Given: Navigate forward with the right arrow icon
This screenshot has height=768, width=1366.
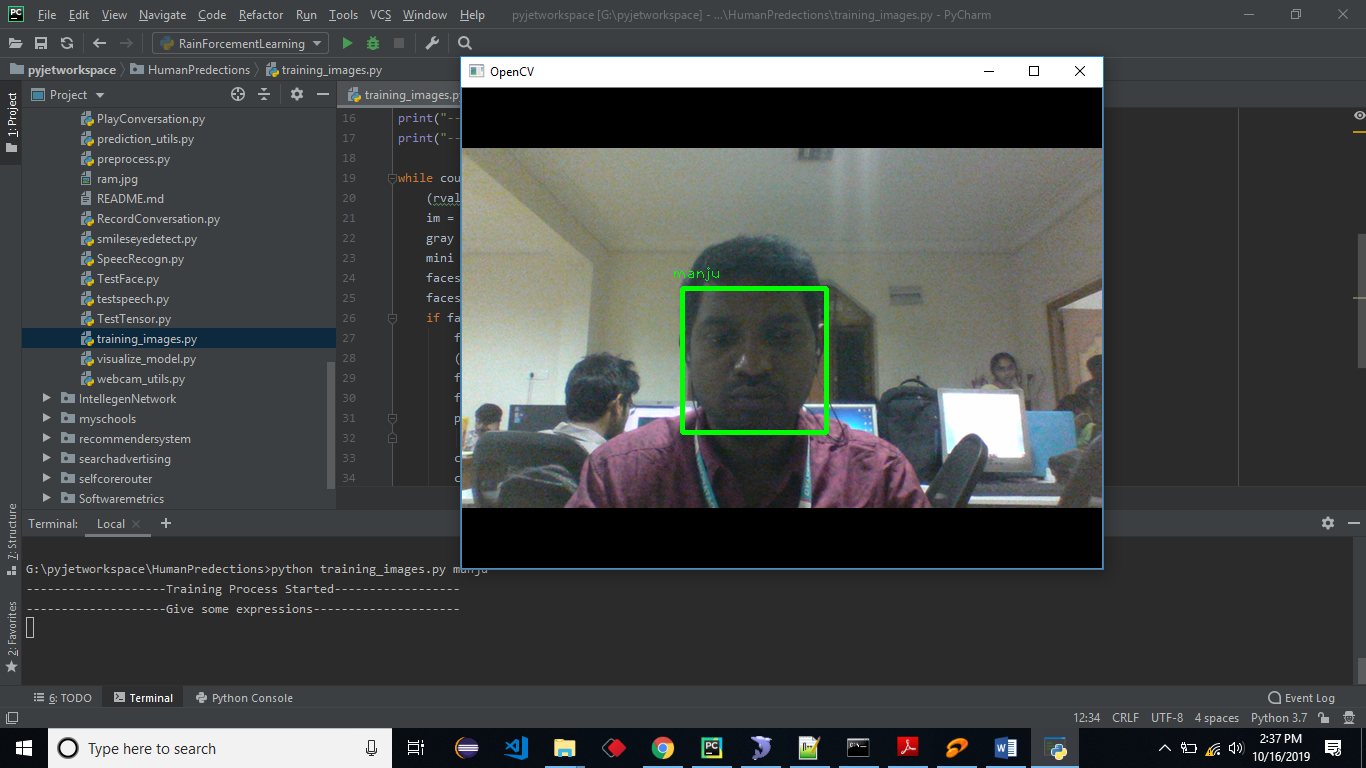Looking at the screenshot, I should [126, 43].
